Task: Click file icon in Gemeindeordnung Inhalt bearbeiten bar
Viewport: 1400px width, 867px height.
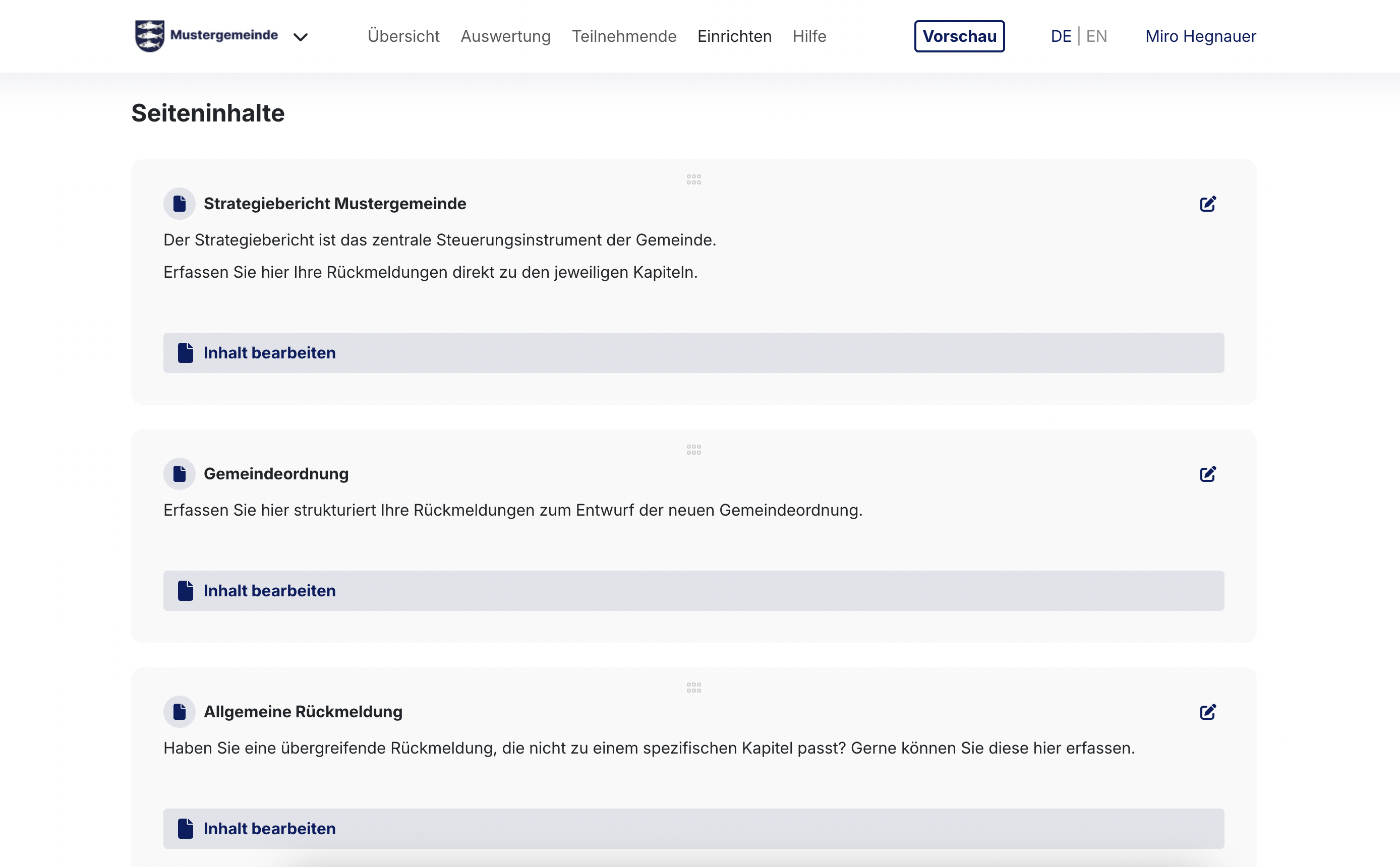Action: [185, 591]
